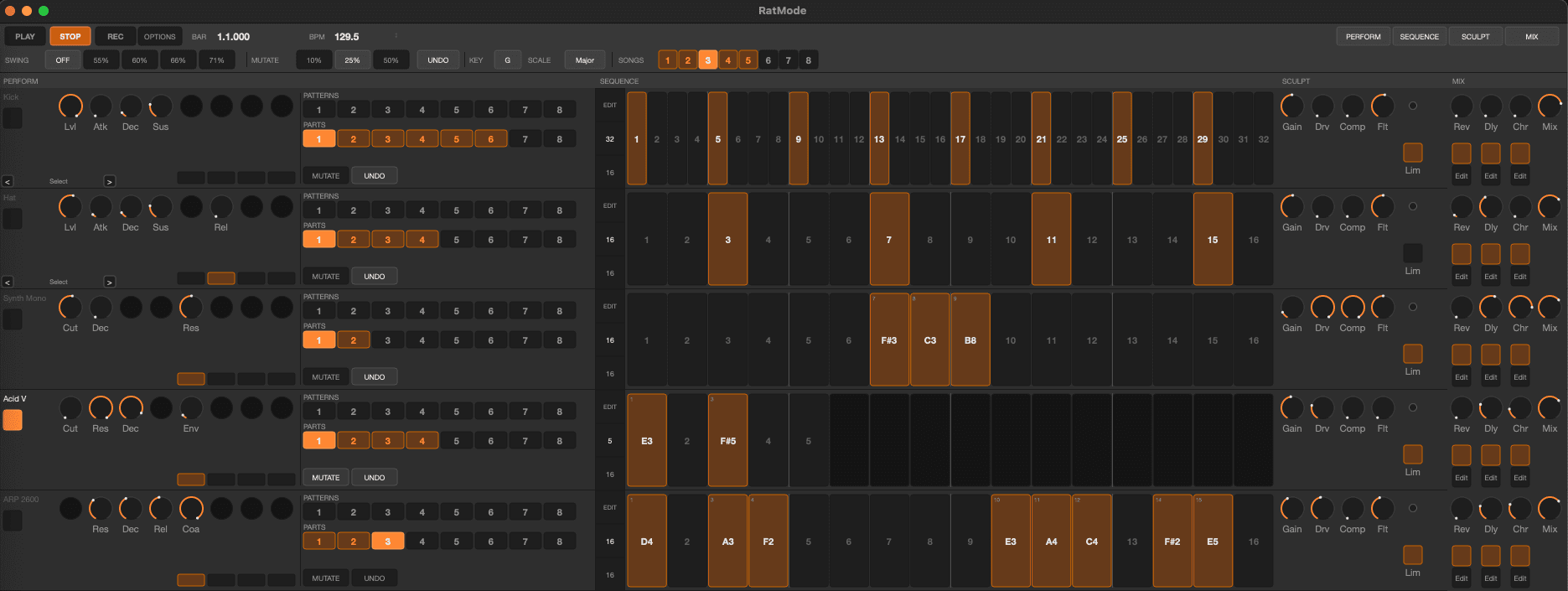Toggle the Acid V track orange square
1568x591 pixels.
pyautogui.click(x=13, y=420)
